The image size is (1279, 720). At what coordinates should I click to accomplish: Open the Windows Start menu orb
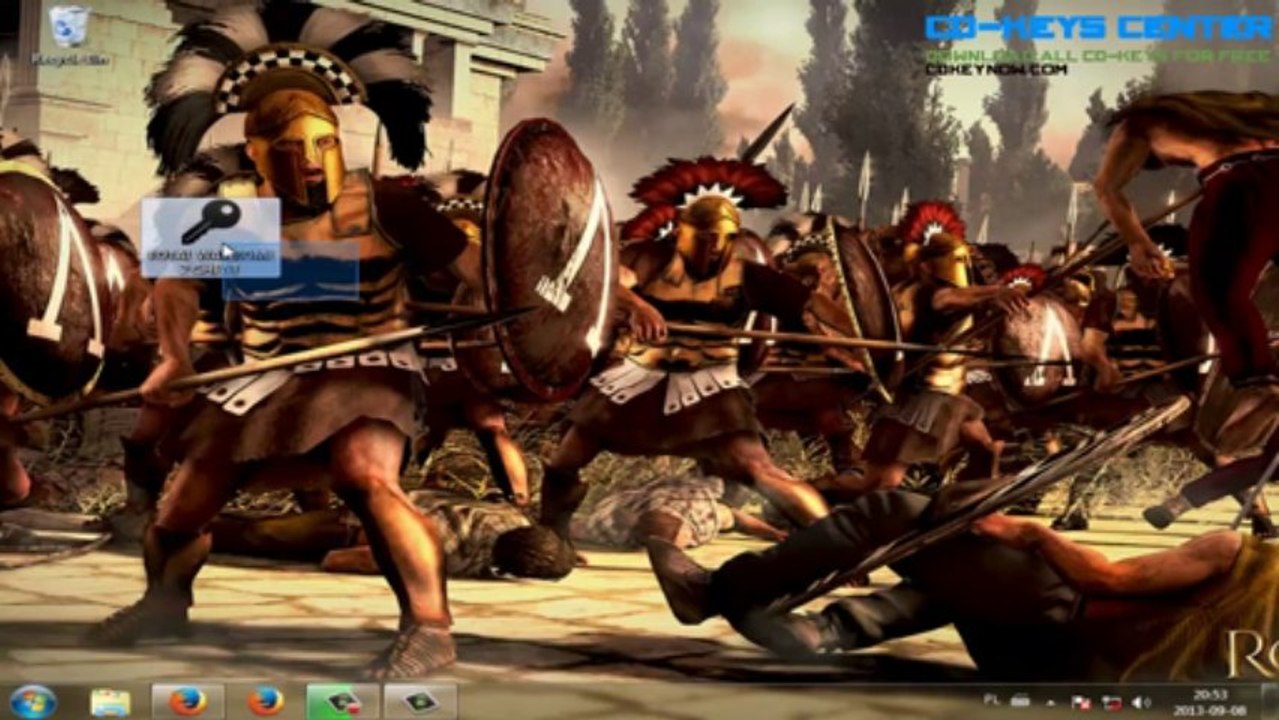pos(33,701)
